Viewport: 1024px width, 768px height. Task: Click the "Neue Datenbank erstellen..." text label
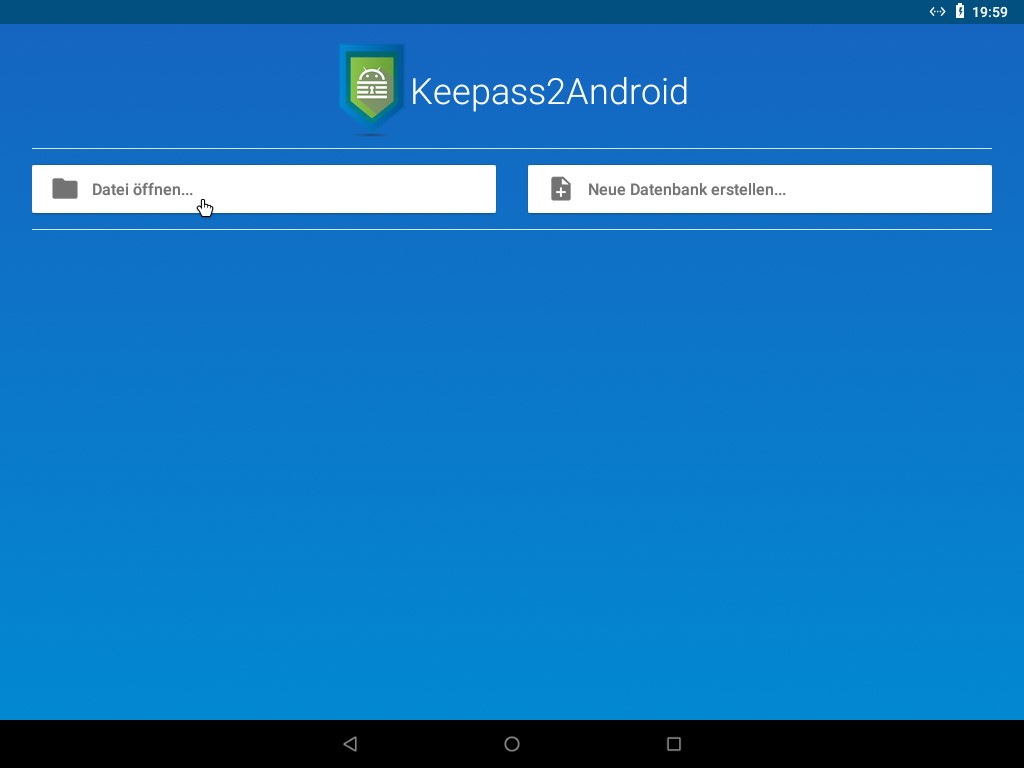(686, 189)
